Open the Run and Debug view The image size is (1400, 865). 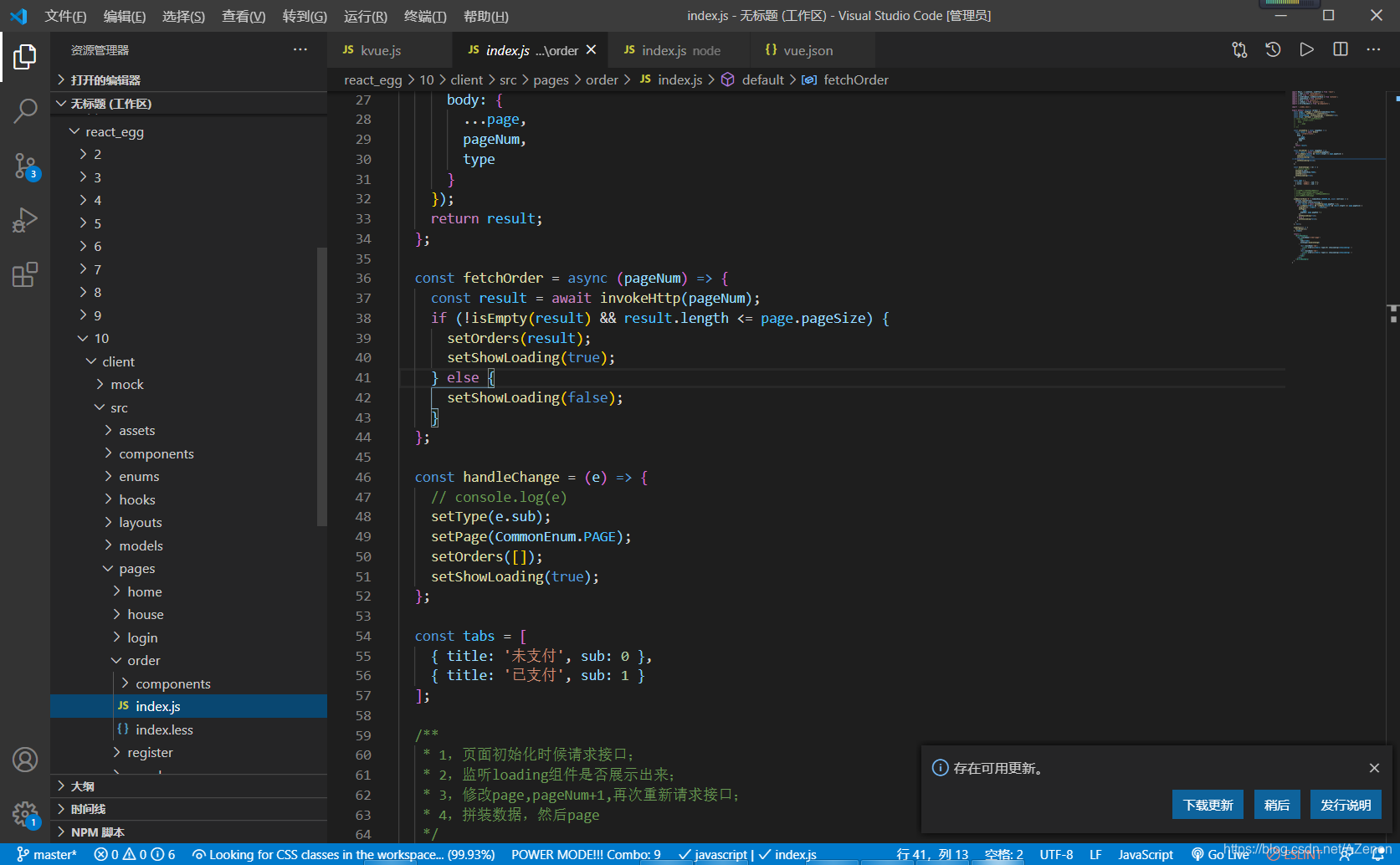(25, 220)
